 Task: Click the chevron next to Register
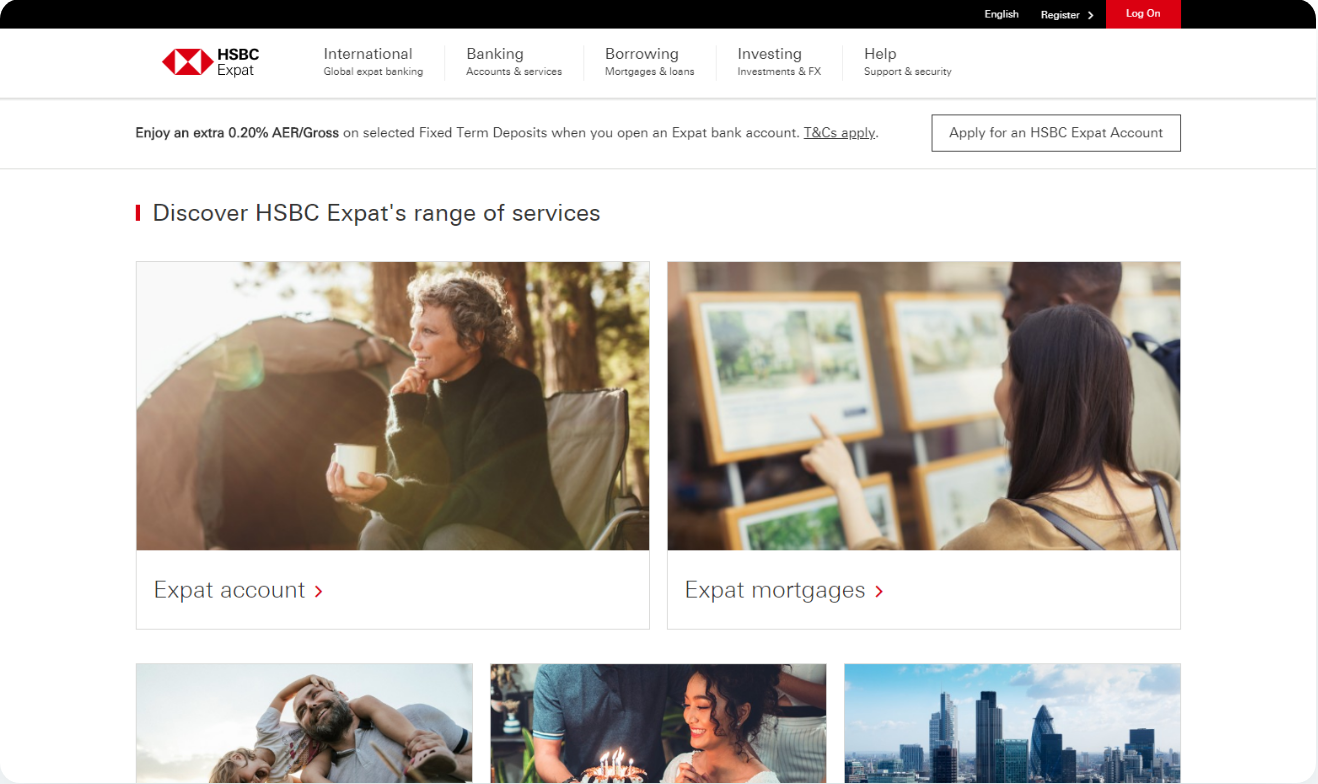(1091, 15)
